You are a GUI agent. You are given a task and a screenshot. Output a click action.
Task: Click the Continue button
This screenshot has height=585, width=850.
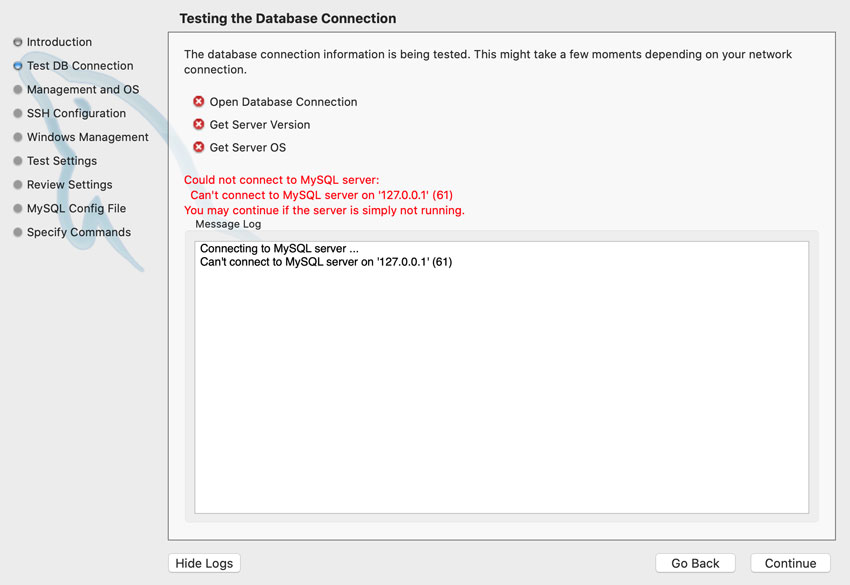coord(790,563)
